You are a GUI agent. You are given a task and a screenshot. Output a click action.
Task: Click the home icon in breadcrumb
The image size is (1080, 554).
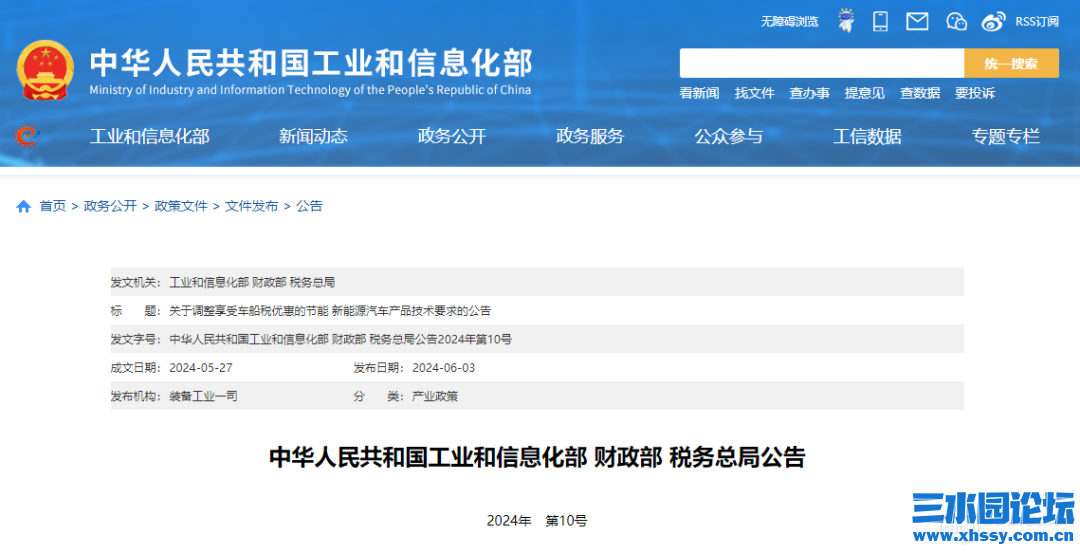coord(23,206)
